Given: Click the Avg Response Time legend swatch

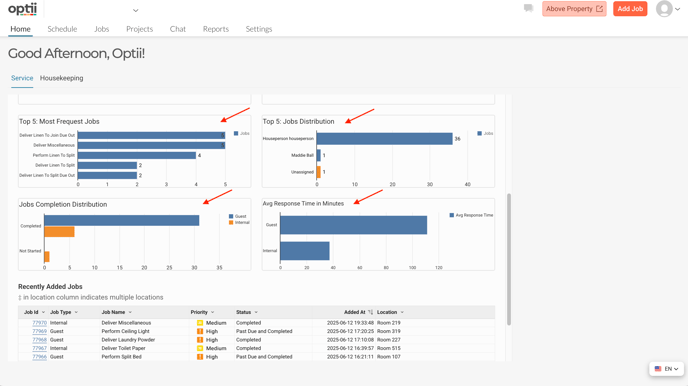Looking at the screenshot, I should [x=452, y=215].
